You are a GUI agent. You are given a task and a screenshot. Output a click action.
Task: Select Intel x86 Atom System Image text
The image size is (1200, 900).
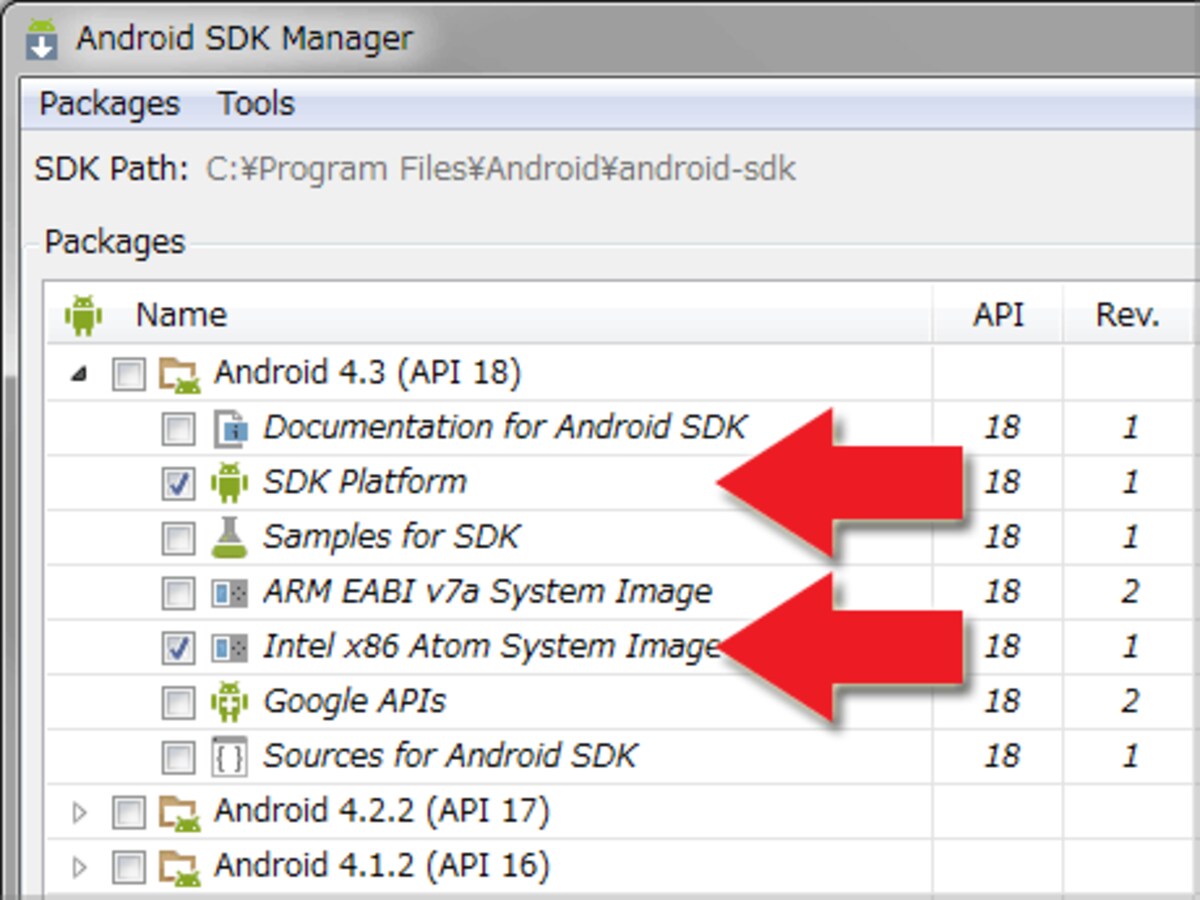pyautogui.click(x=491, y=647)
